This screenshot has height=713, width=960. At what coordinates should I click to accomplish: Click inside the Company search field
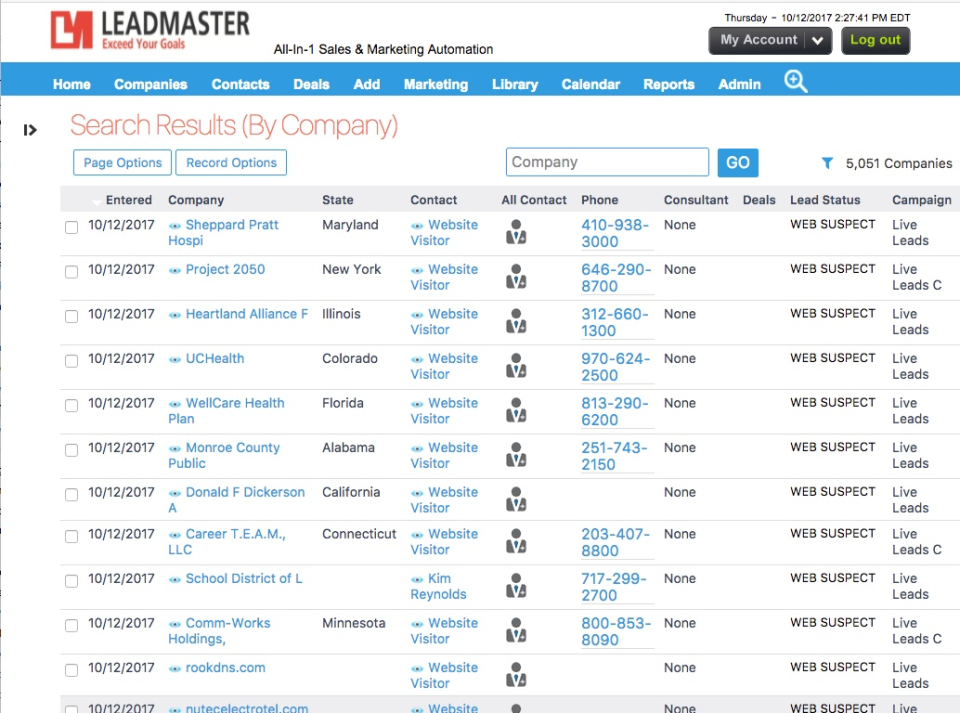[607, 161]
